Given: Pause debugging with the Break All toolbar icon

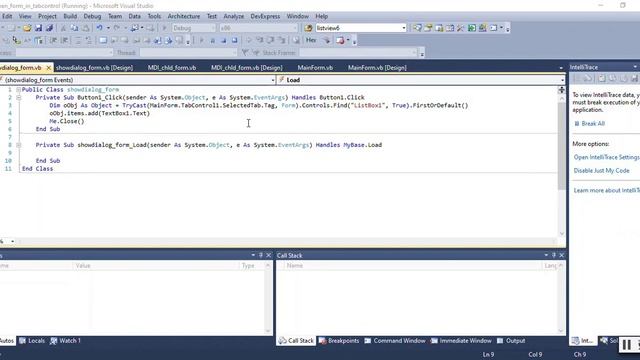Looking at the screenshot, I should pos(212,40).
